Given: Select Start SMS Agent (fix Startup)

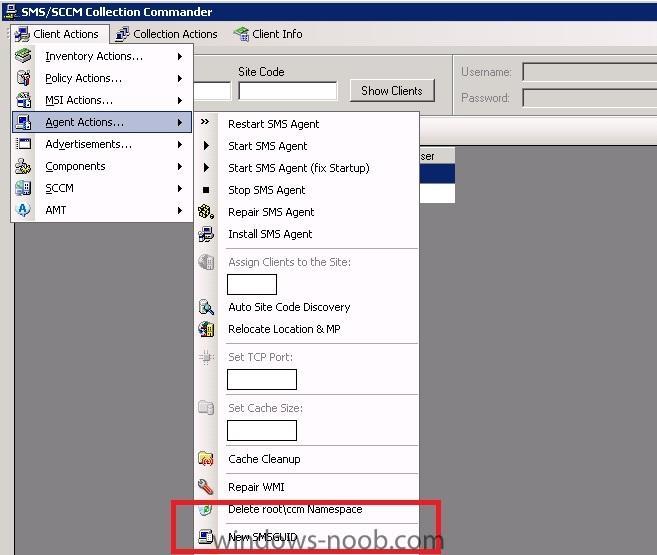Looking at the screenshot, I should (307, 168).
